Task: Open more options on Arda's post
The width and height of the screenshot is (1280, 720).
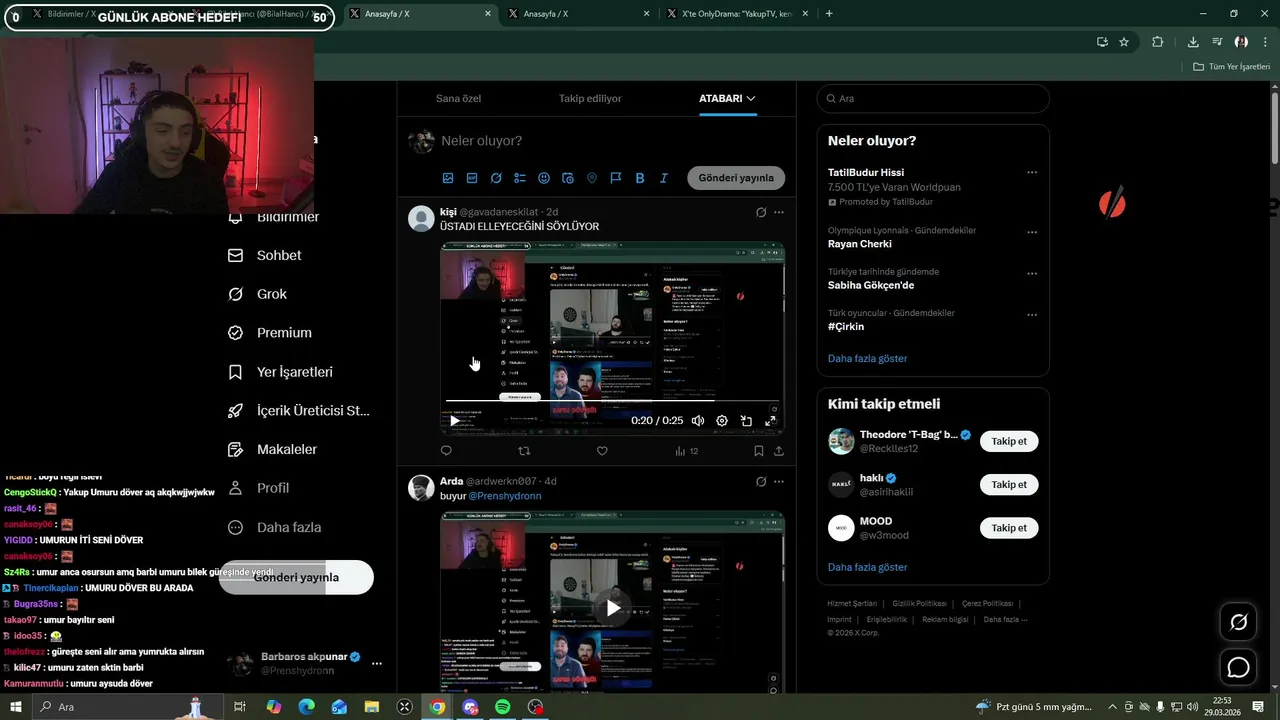Action: tap(779, 481)
